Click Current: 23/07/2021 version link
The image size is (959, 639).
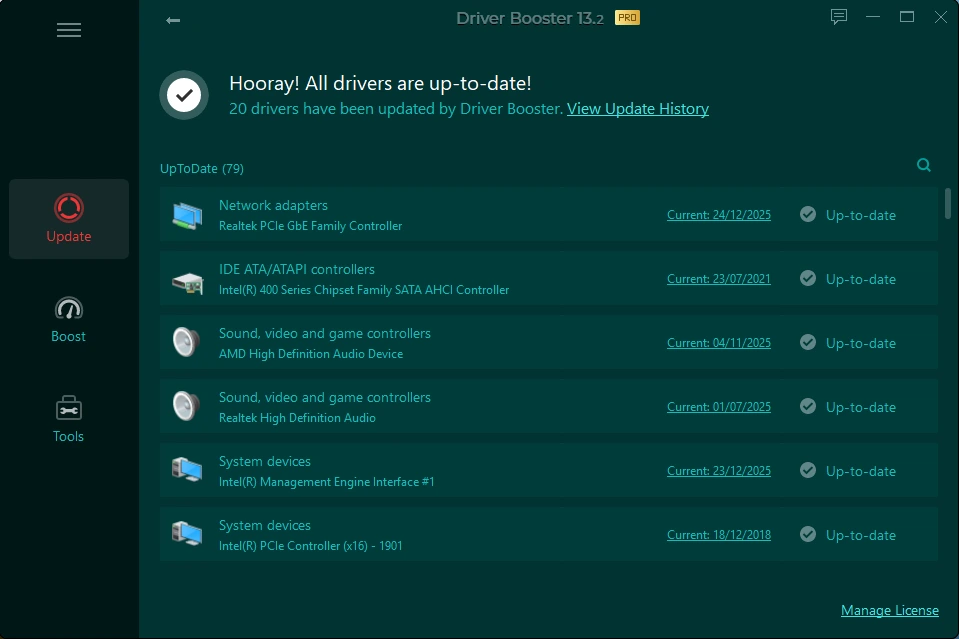[x=718, y=279]
